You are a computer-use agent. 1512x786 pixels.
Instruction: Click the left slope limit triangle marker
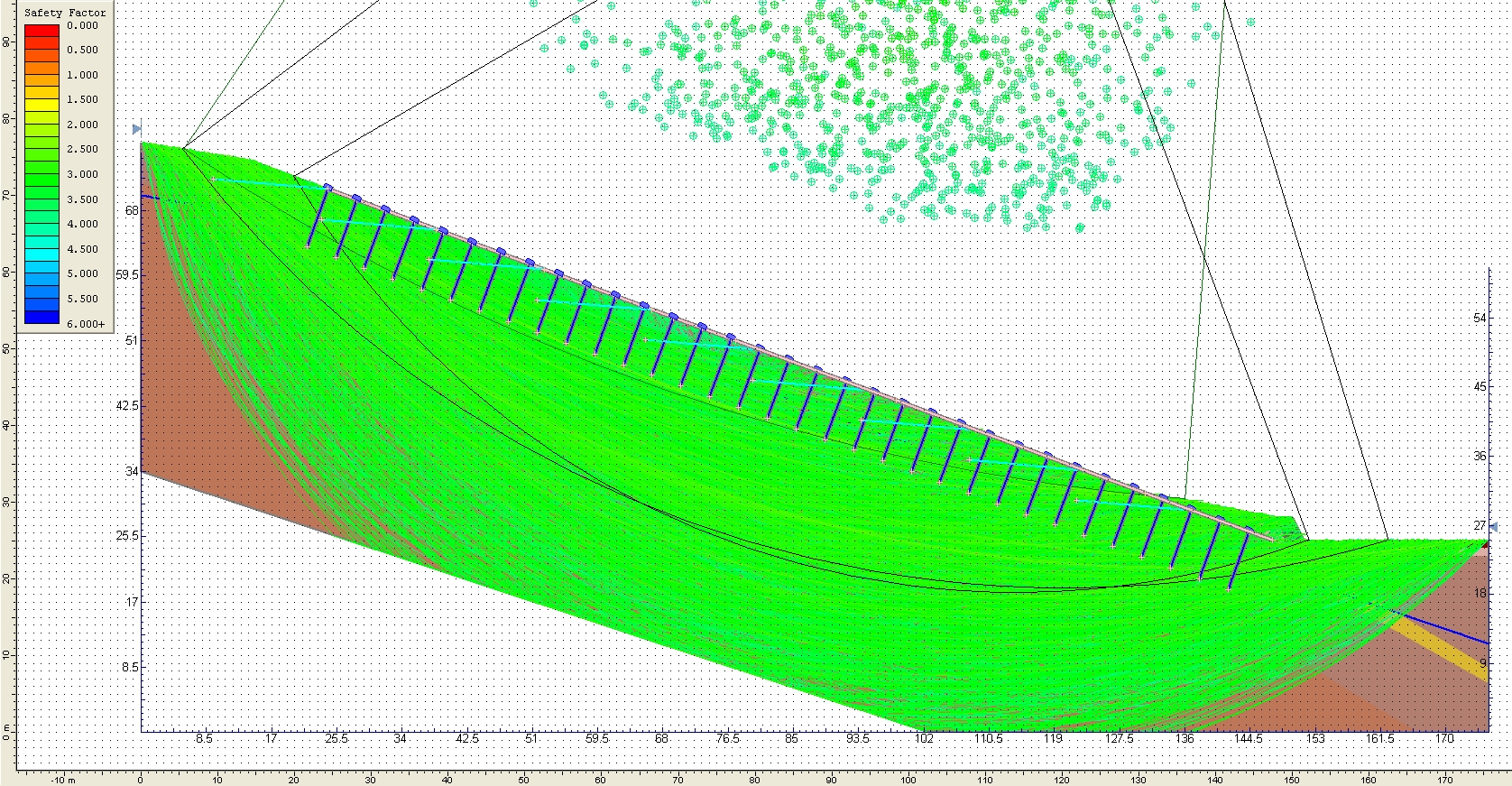(137, 129)
